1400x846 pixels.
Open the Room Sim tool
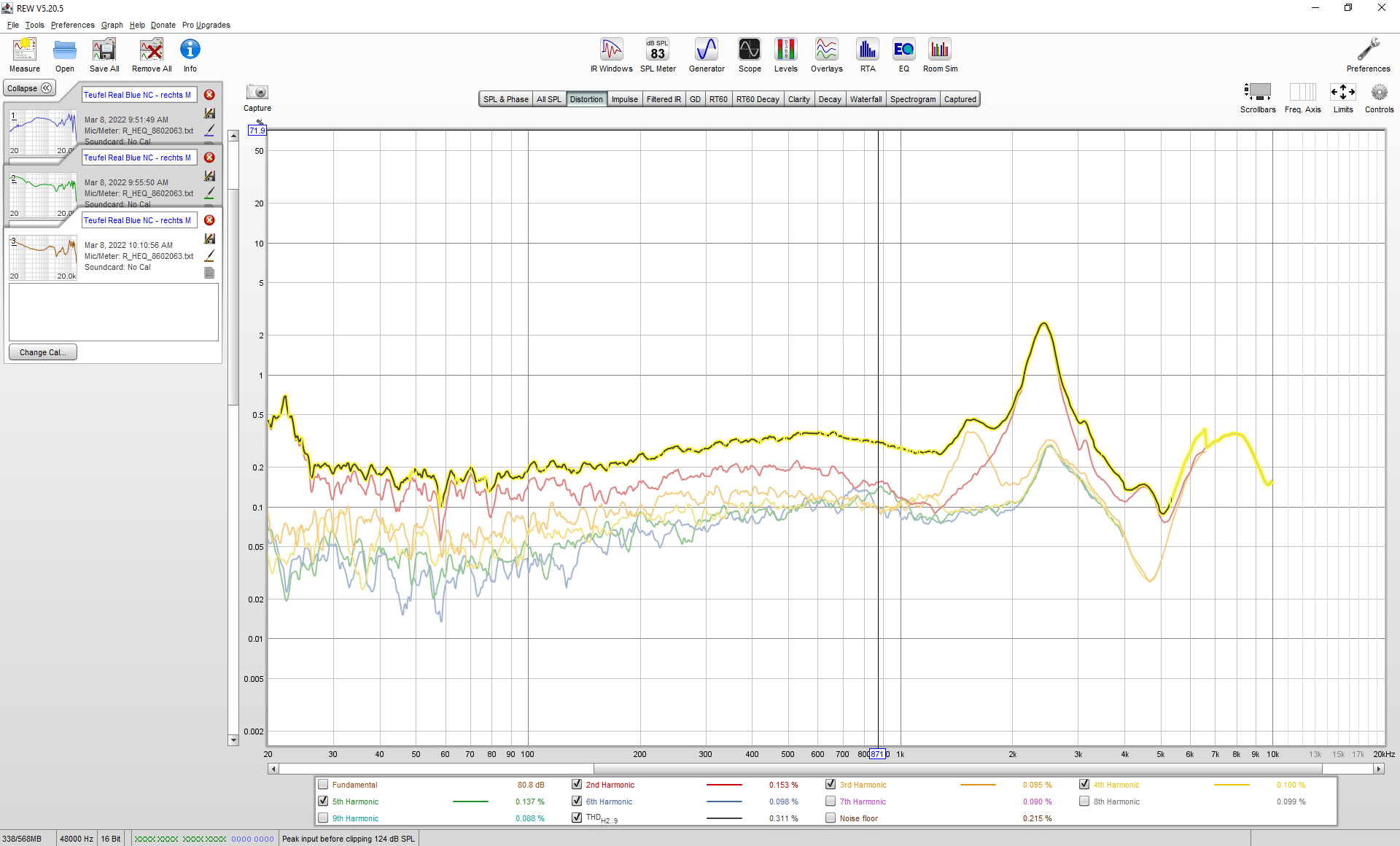(x=940, y=55)
